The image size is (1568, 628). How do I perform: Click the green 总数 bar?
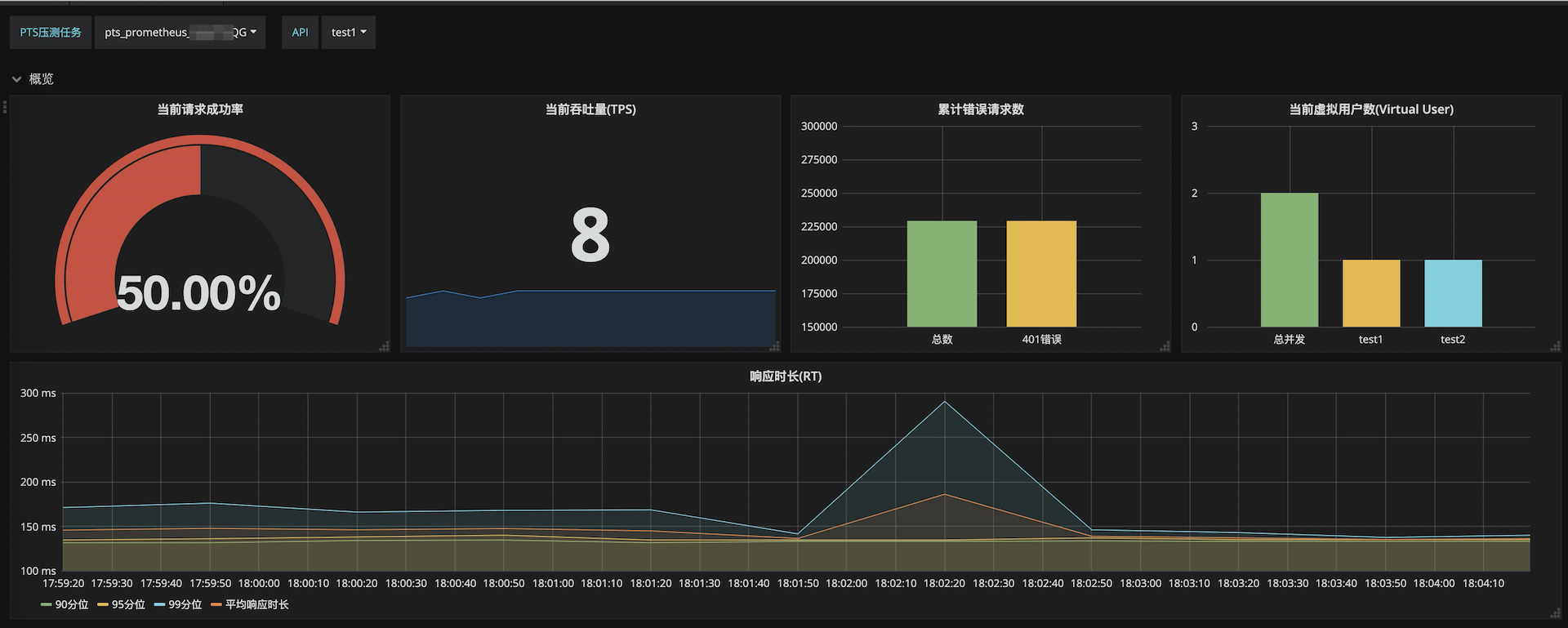point(942,274)
